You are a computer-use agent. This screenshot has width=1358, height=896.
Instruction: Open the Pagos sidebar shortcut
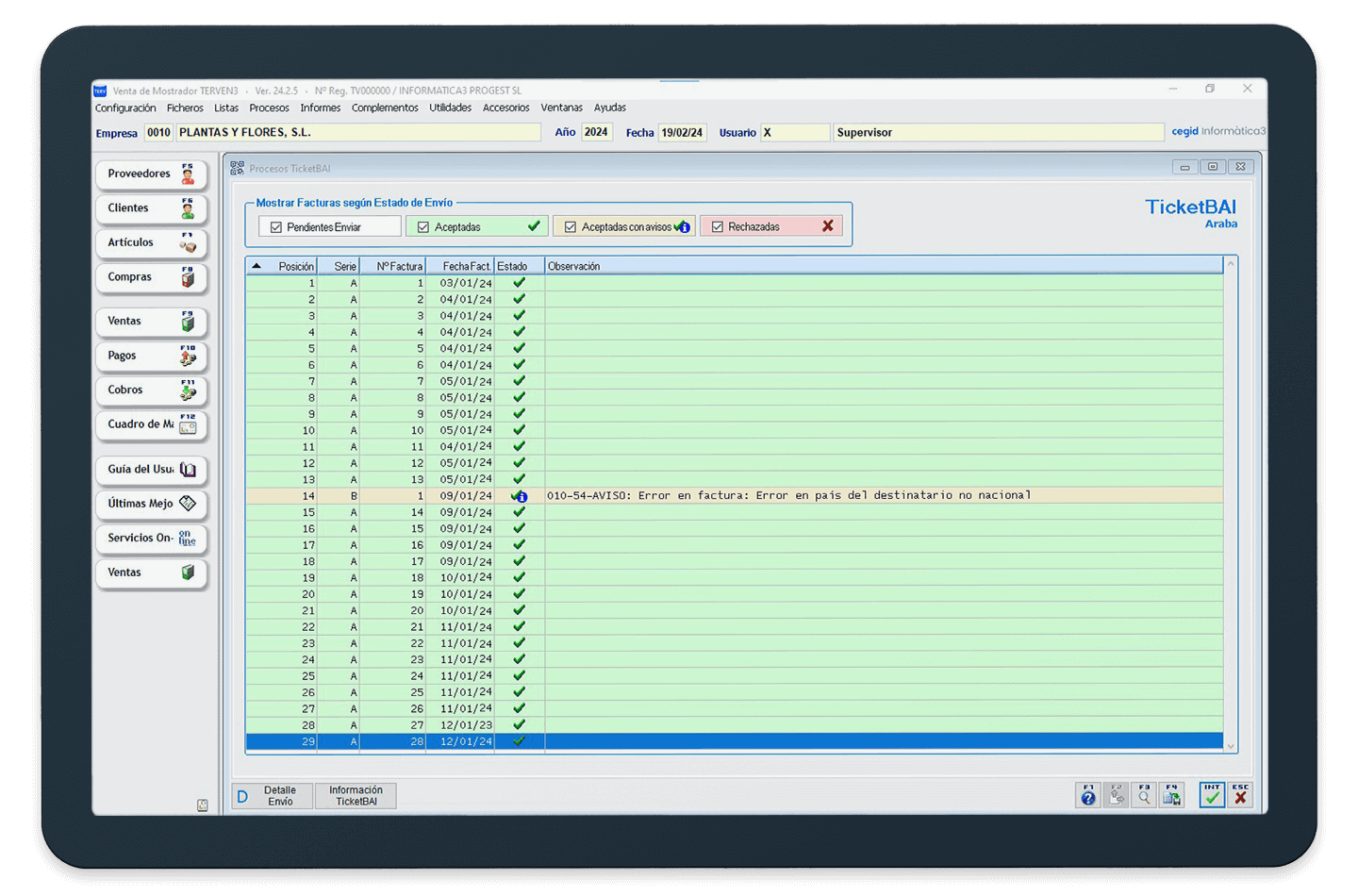click(151, 357)
